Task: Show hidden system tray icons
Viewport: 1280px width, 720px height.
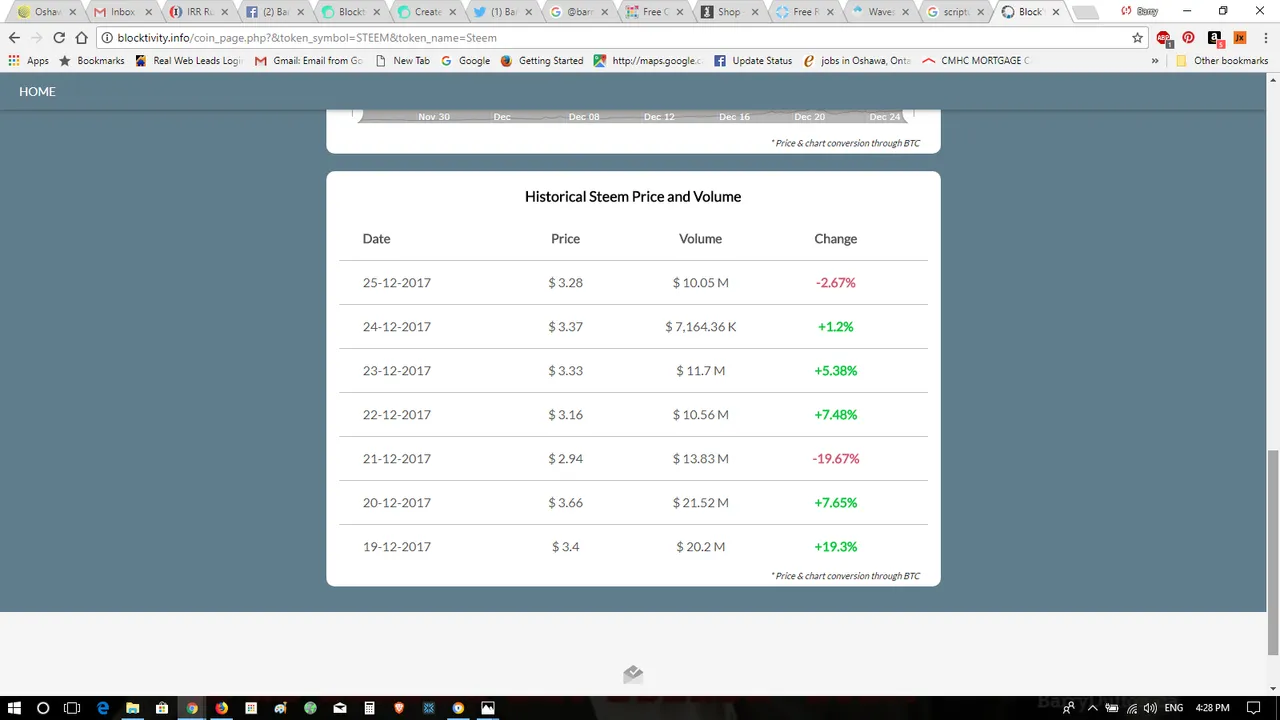Action: 1092,708
